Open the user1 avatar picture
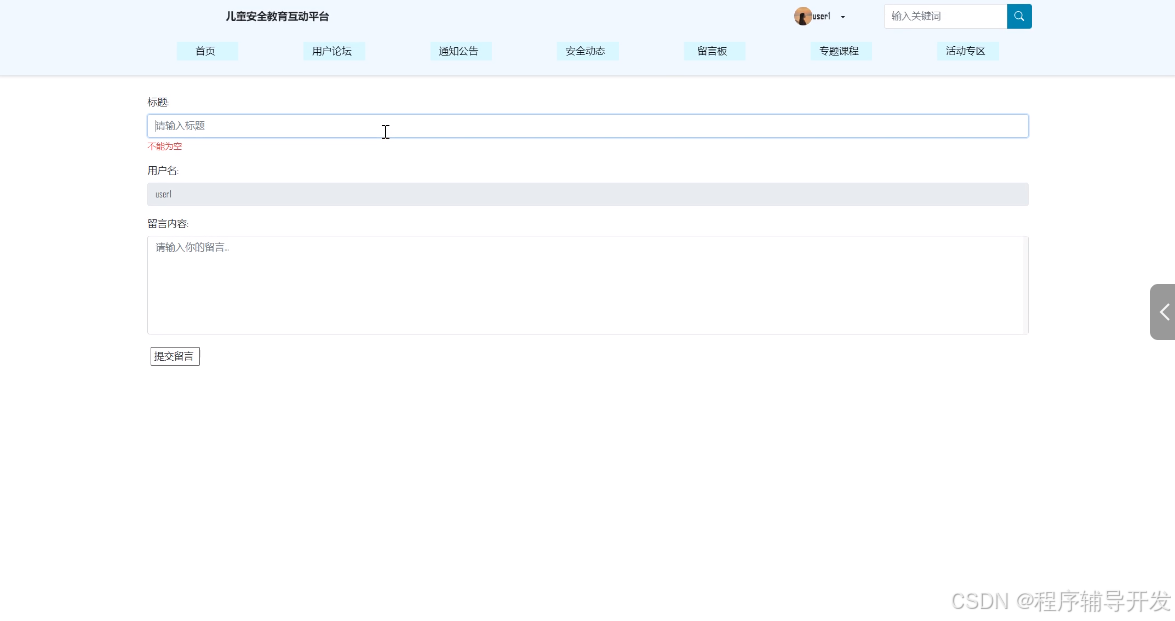This screenshot has width=1175, height=621. tap(803, 16)
